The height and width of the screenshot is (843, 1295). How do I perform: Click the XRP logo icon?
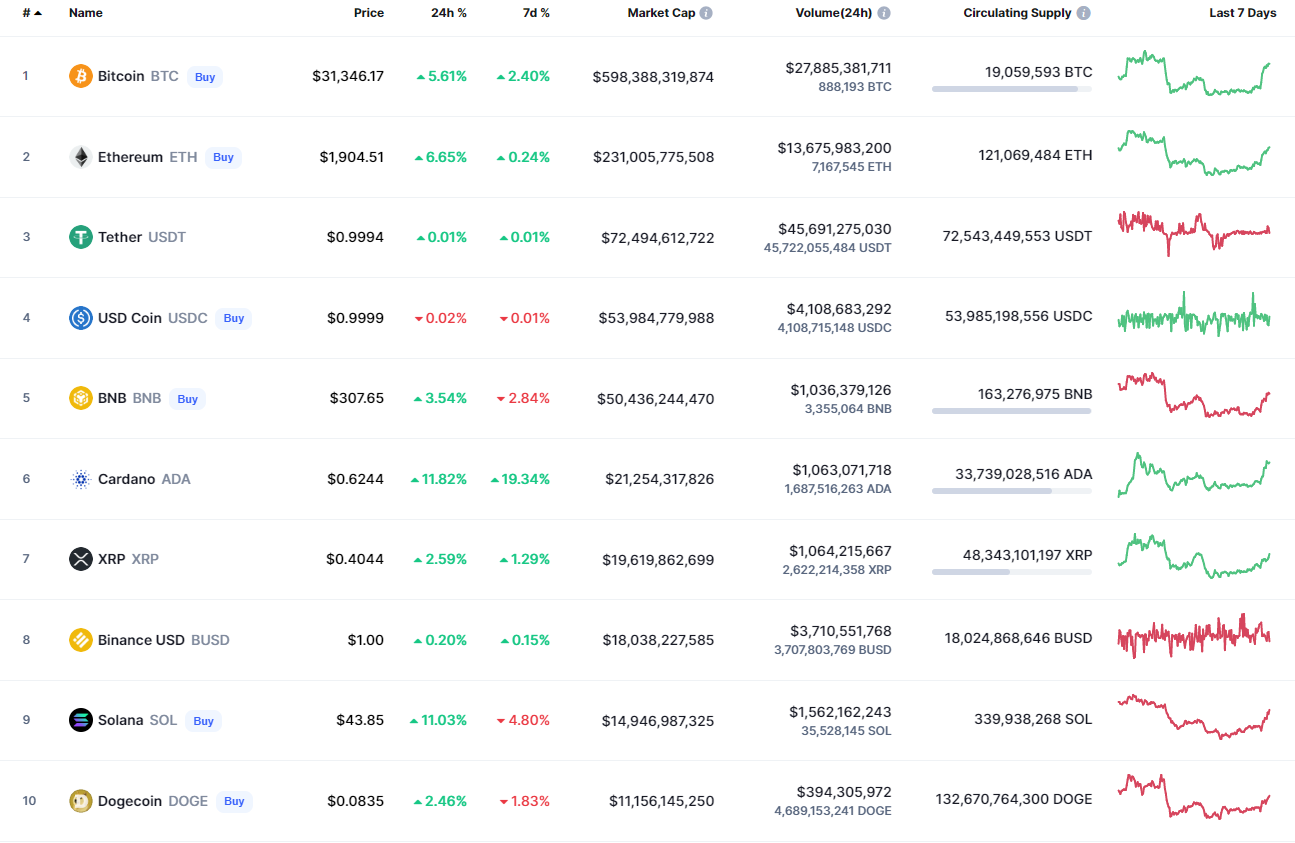tap(81, 559)
